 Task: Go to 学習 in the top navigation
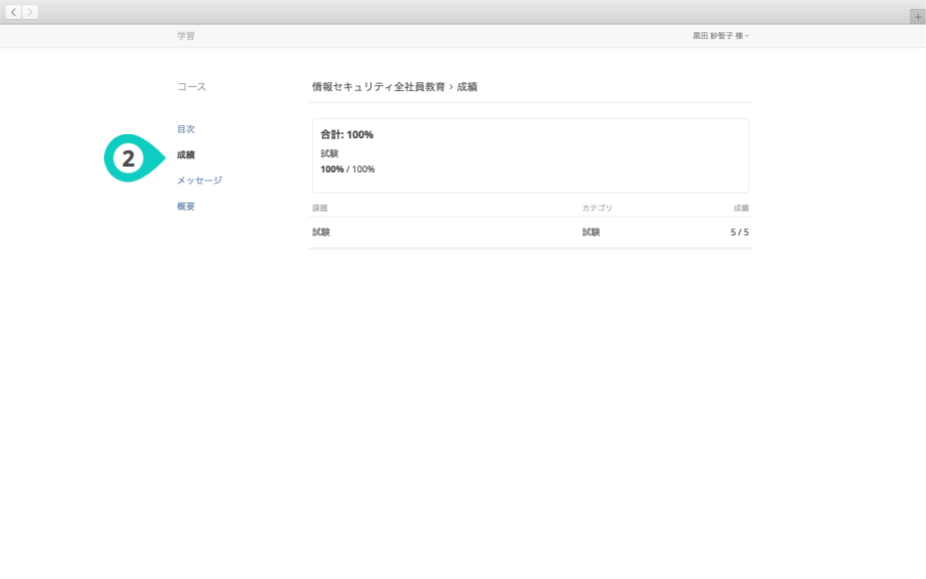pos(186,36)
